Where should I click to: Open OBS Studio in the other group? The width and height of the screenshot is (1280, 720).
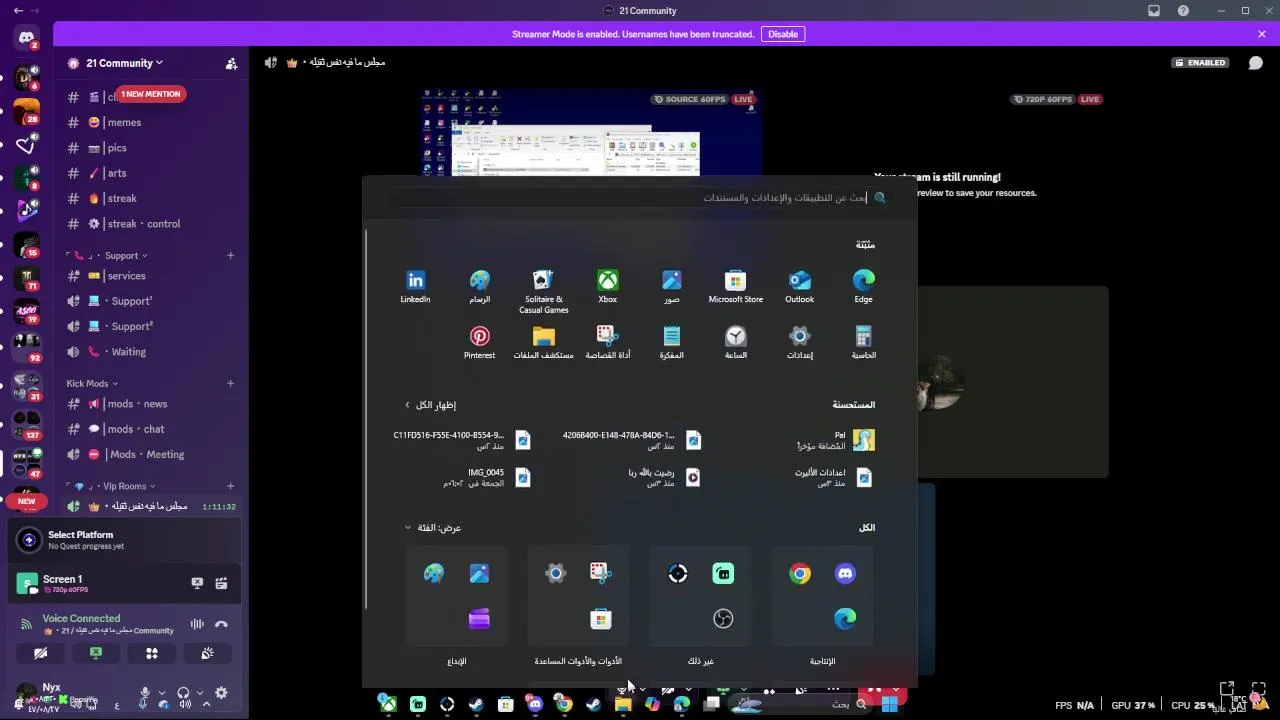723,619
